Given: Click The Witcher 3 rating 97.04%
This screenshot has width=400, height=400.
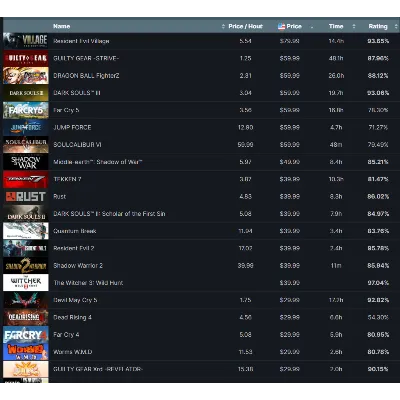Looking at the screenshot, I should (378, 283).
